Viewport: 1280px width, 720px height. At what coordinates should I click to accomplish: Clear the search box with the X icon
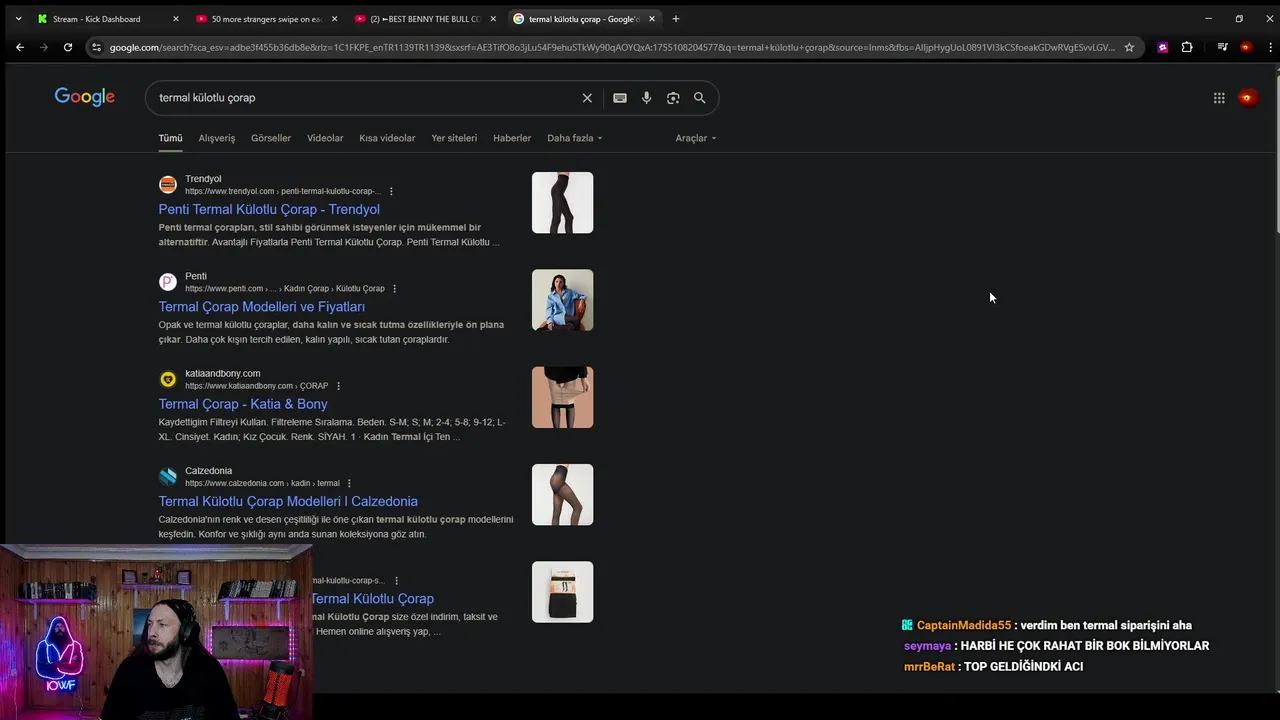587,98
